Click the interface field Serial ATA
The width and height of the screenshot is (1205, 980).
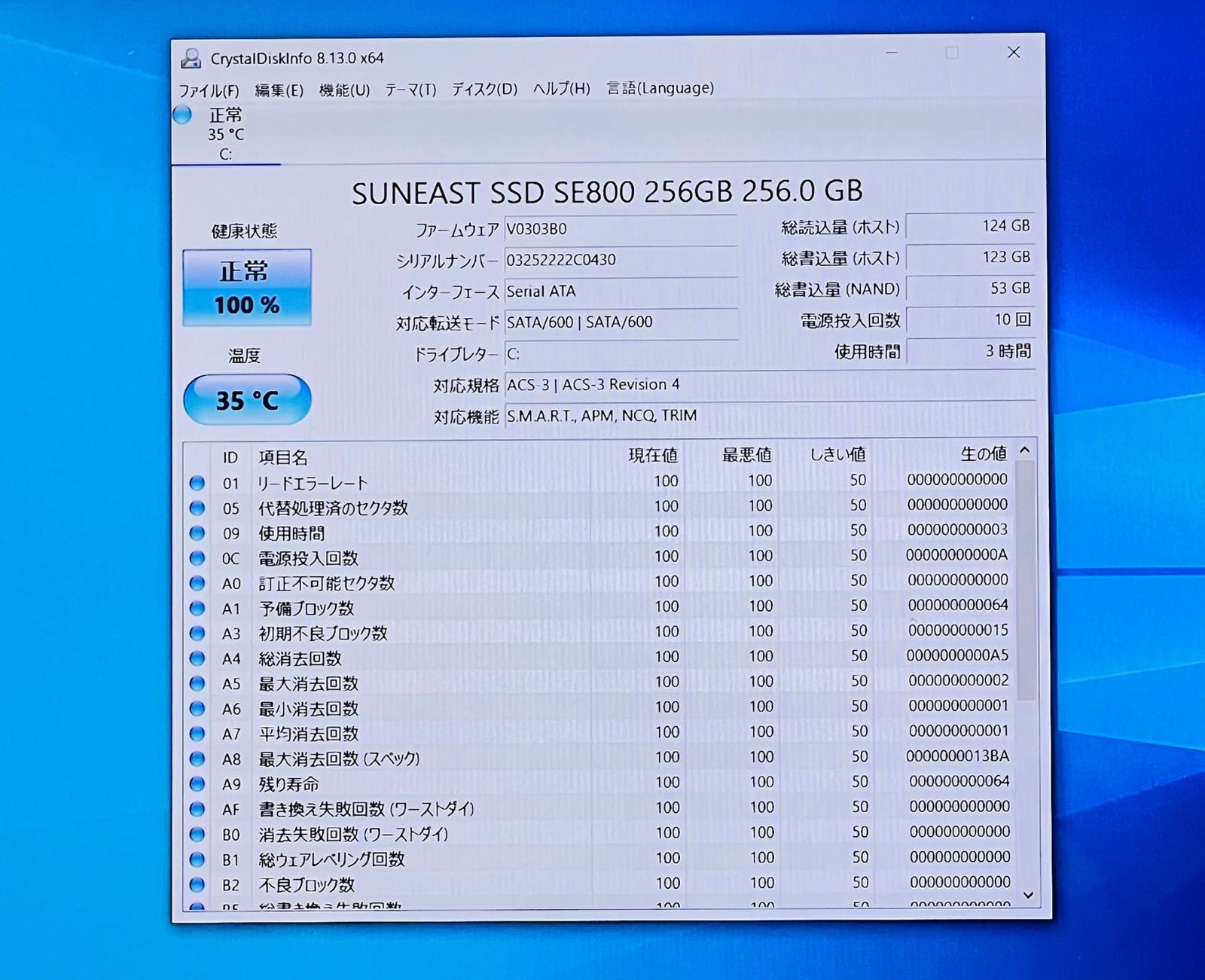[x=621, y=292]
